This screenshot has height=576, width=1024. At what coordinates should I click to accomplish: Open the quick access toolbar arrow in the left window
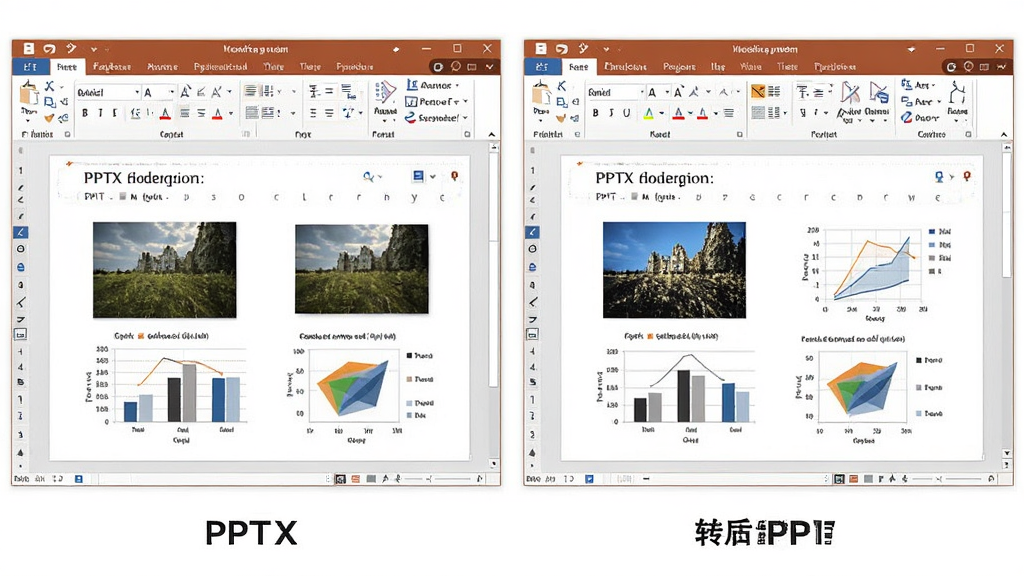coord(94,49)
